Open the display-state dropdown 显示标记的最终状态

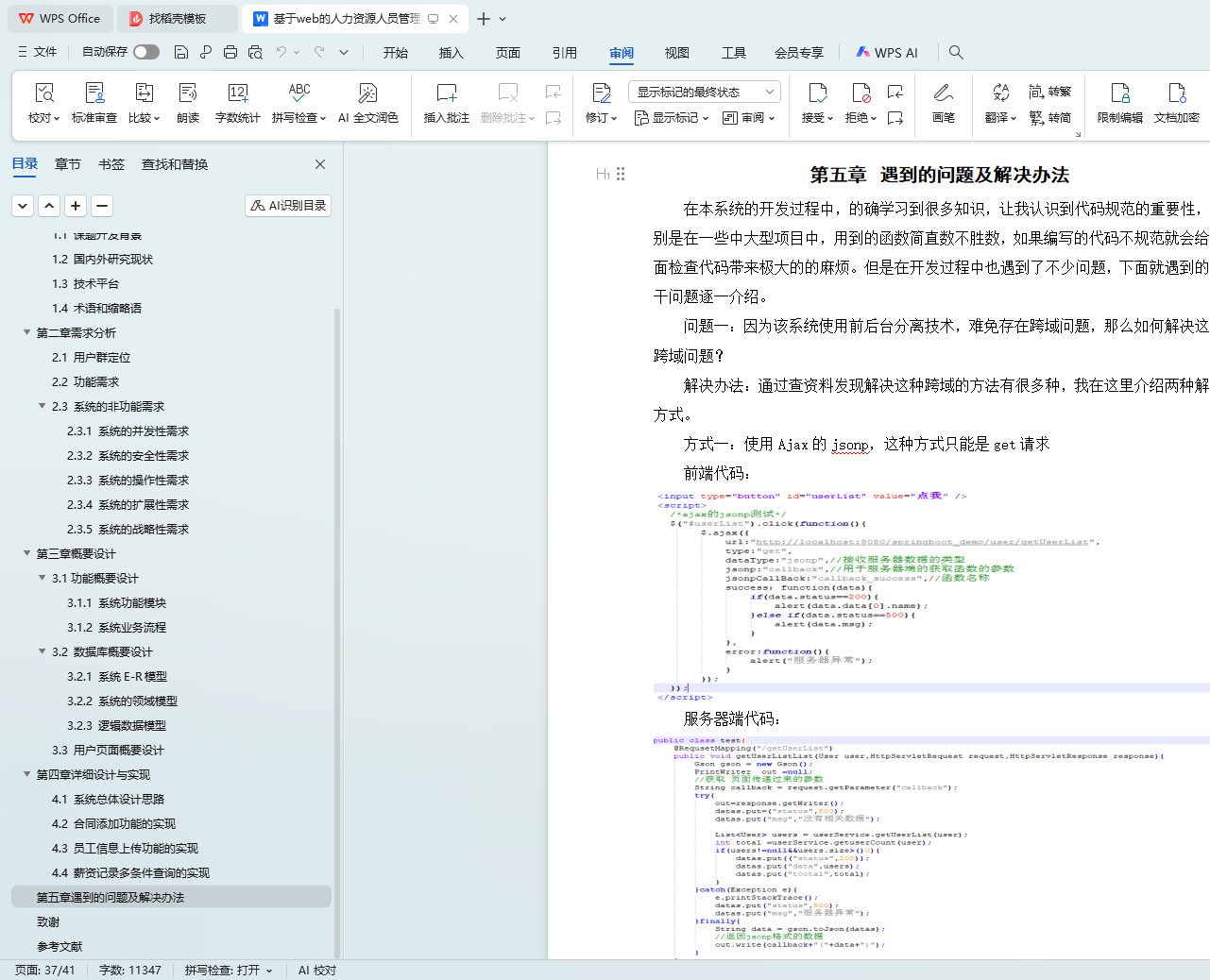pyautogui.click(x=705, y=92)
